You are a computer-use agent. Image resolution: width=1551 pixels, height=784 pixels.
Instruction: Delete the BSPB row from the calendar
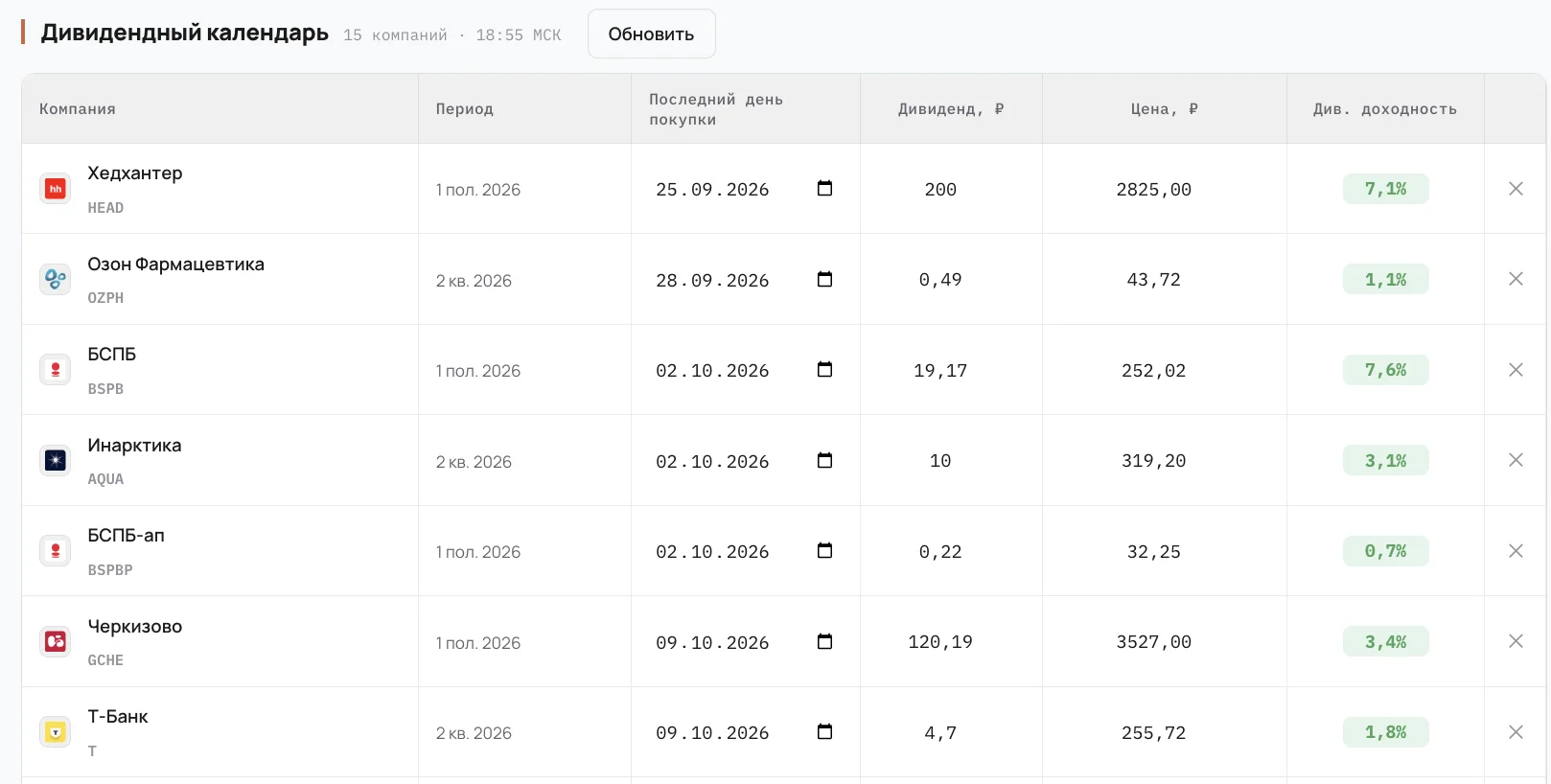pyautogui.click(x=1516, y=370)
